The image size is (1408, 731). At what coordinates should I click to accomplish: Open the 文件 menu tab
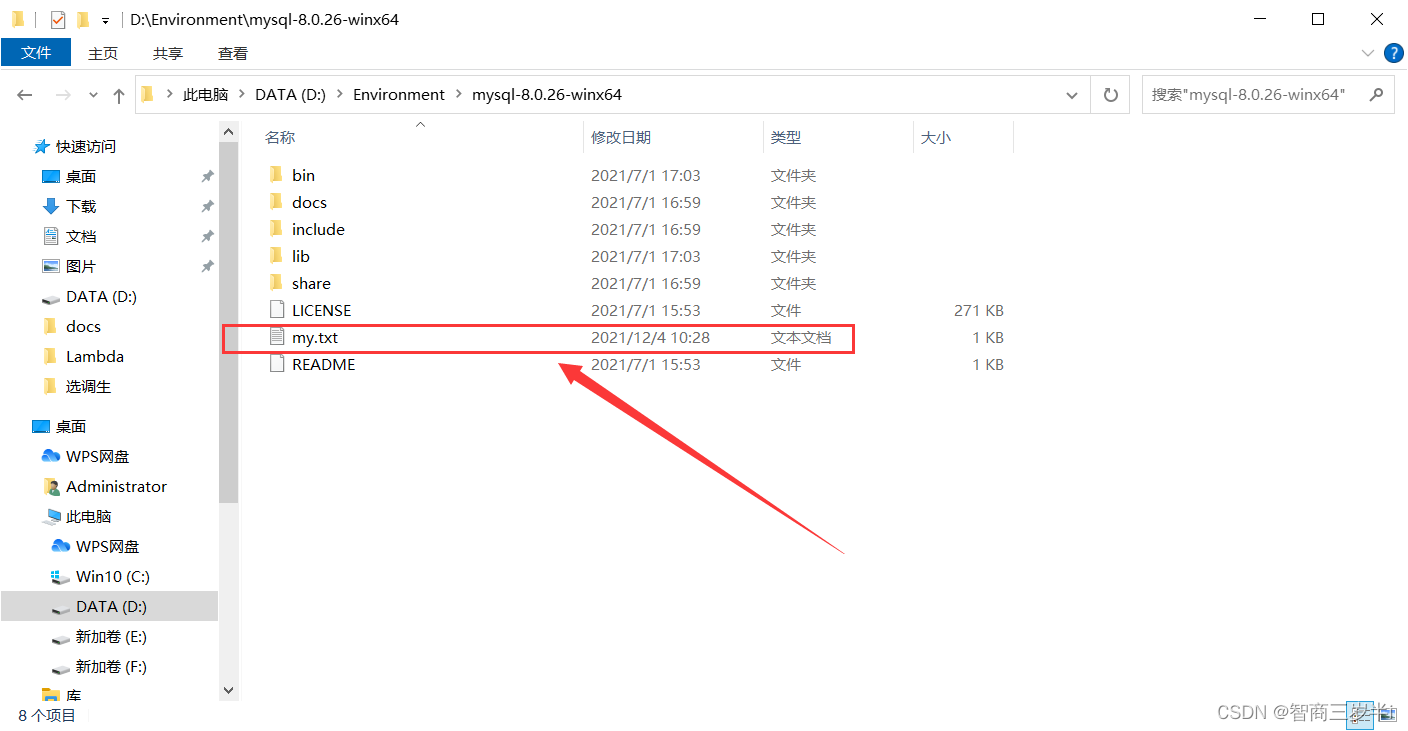pyautogui.click(x=36, y=52)
